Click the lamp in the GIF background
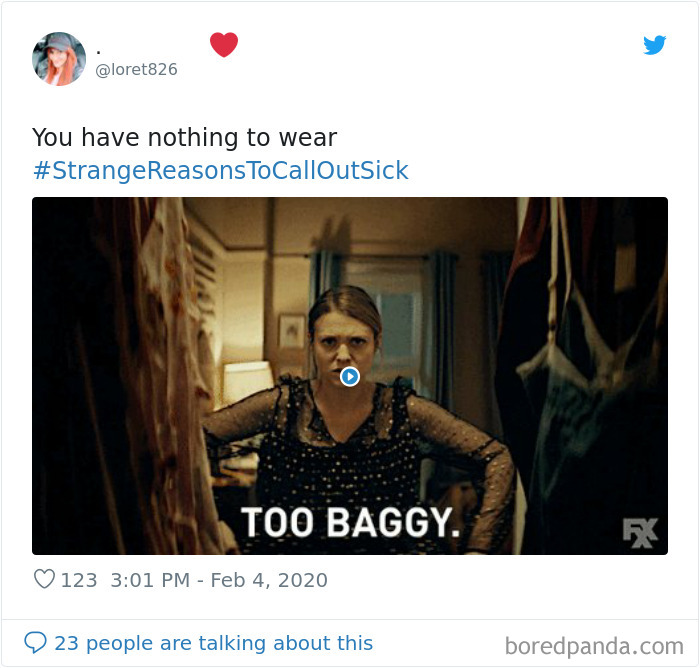700x668 pixels. point(247,384)
